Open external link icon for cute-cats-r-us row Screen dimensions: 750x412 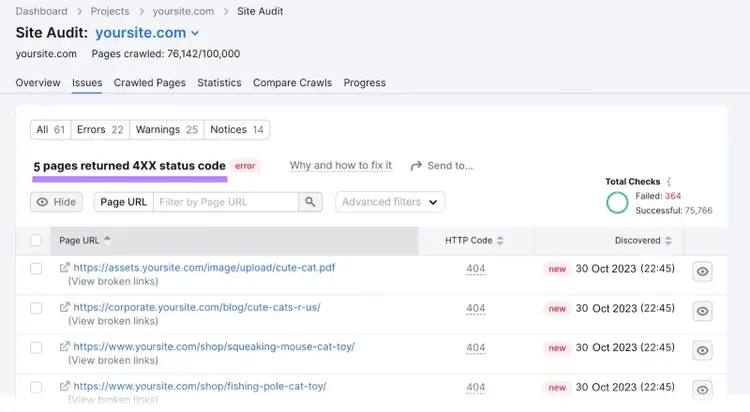65,307
